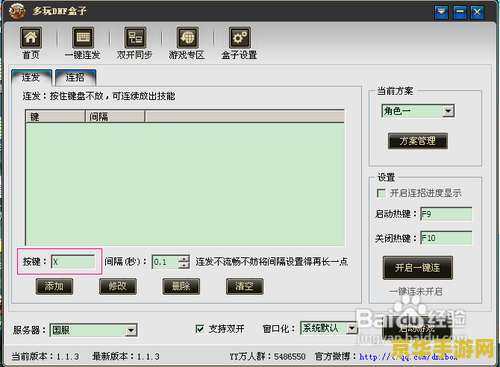Screen dimensions: 500x367
Task: Click the 最新版本：1.1.3 text
Action: click(126, 356)
